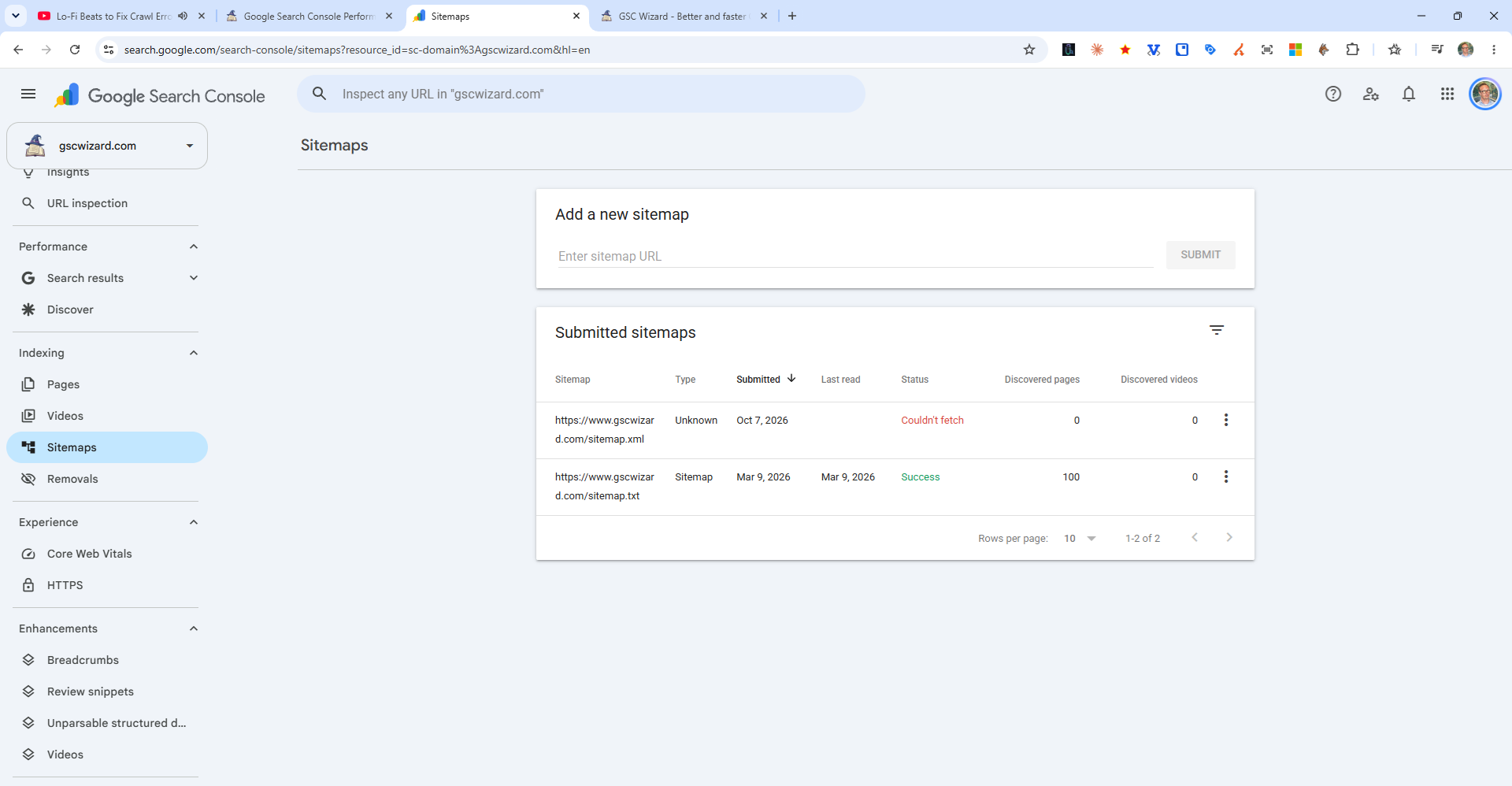Screen dimensions: 1512x786
Task: Open the main hamburger menu
Action: [28, 95]
